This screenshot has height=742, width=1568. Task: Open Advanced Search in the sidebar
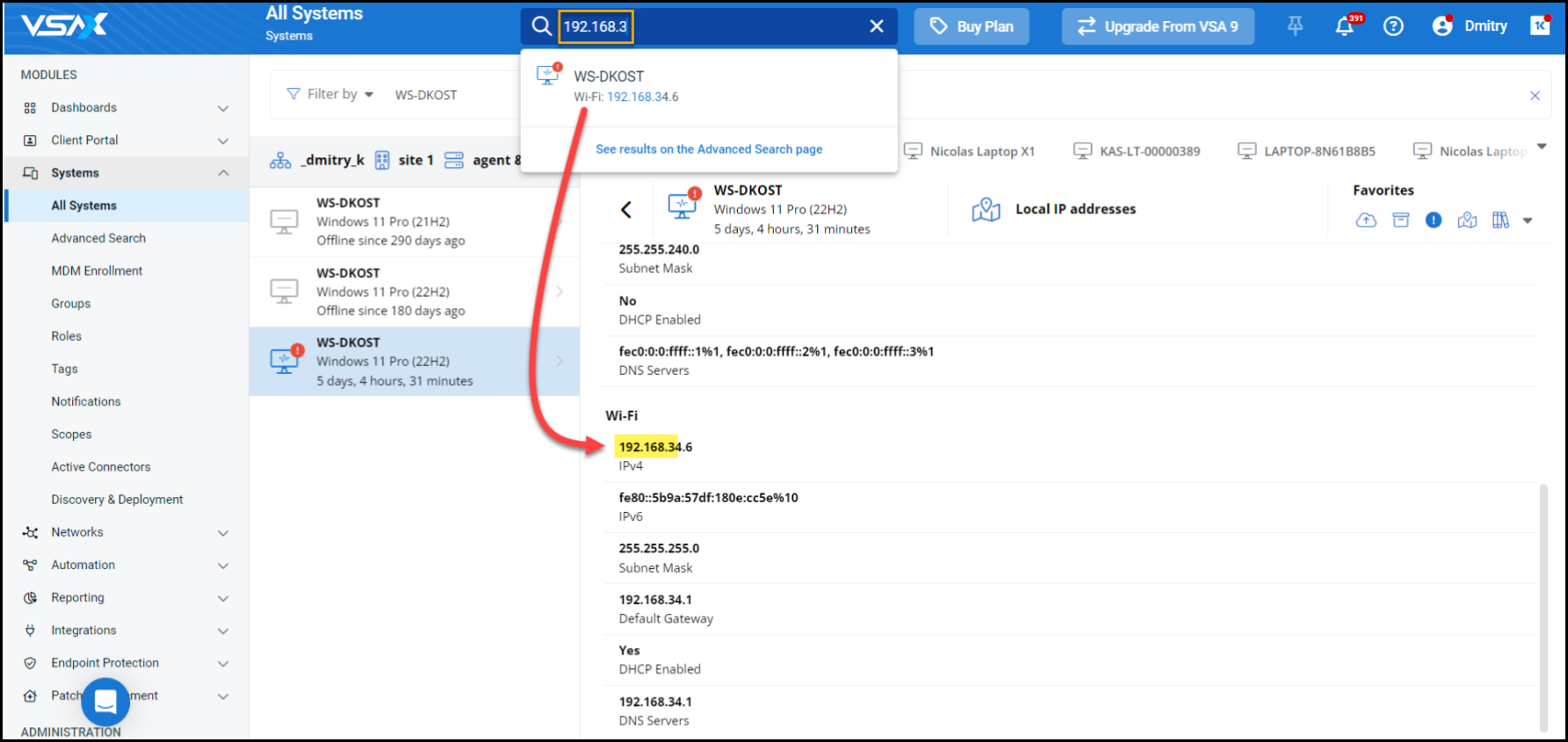point(98,238)
